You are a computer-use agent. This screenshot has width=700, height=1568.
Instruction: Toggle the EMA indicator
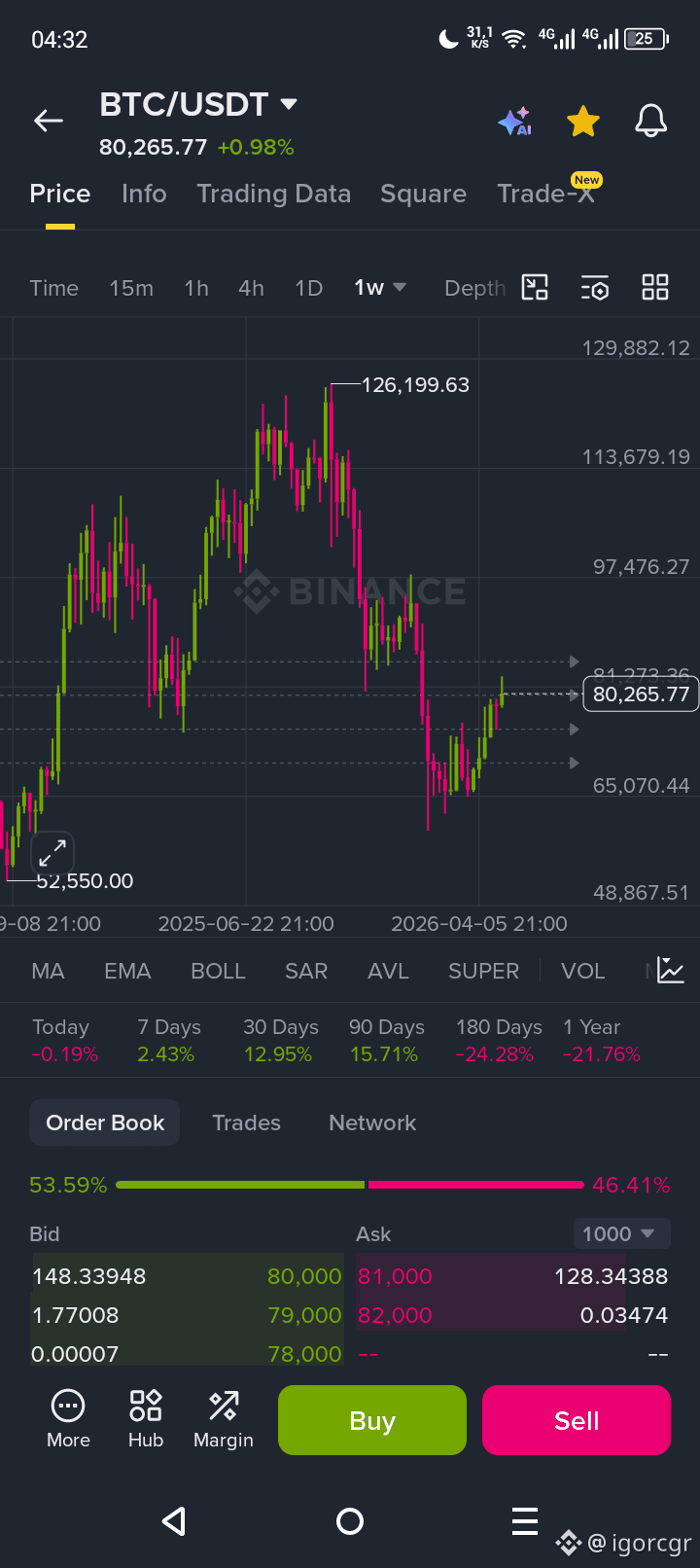click(127, 971)
